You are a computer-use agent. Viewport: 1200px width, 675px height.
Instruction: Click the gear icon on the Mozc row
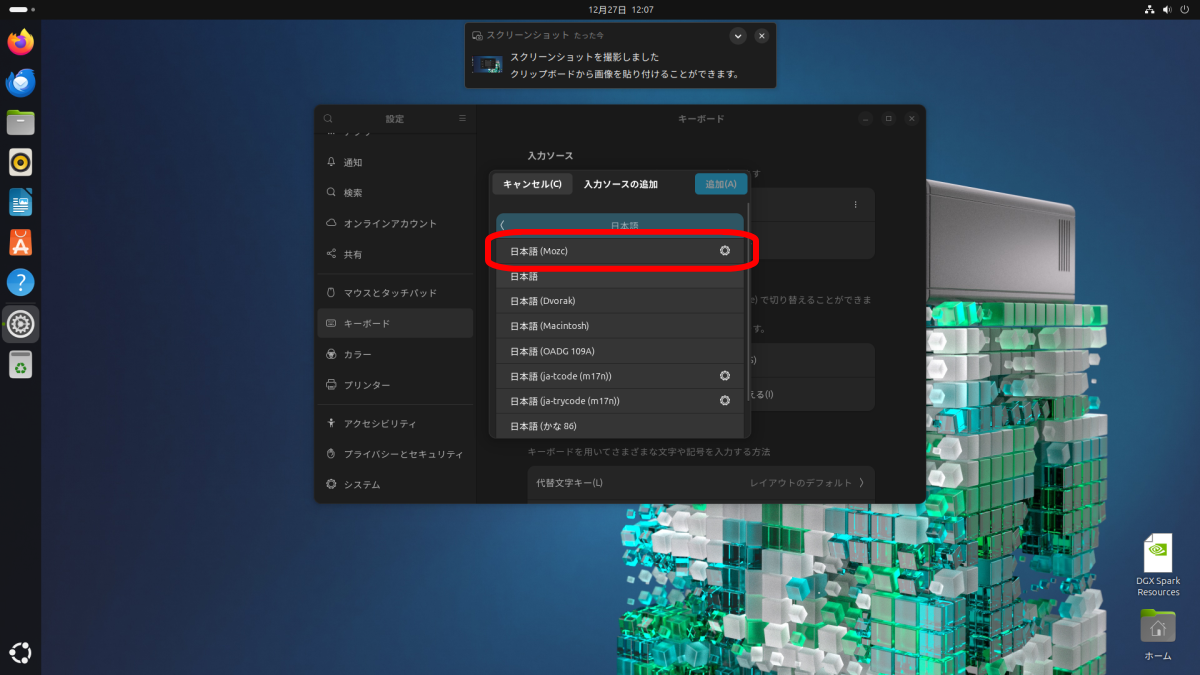[725, 251]
